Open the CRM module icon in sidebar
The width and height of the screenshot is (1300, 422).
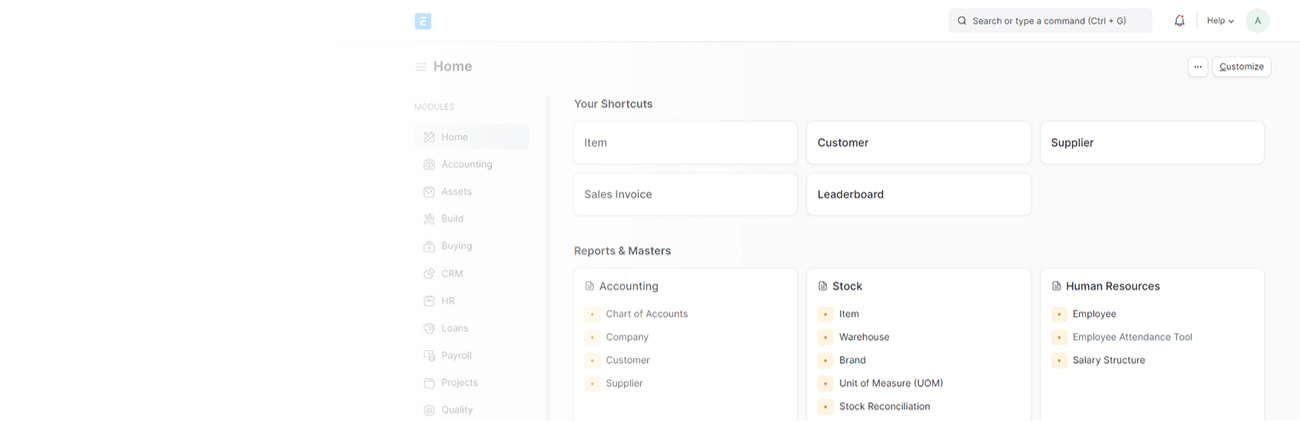tap(429, 273)
